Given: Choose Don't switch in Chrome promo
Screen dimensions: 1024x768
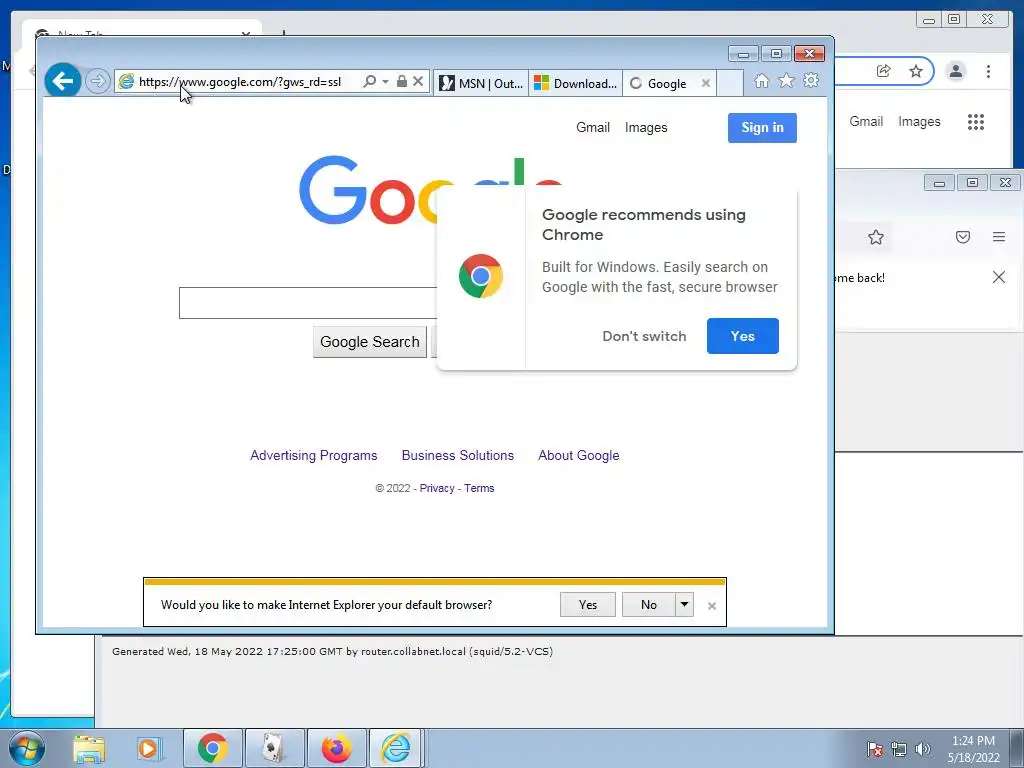Looking at the screenshot, I should pyautogui.click(x=644, y=336).
